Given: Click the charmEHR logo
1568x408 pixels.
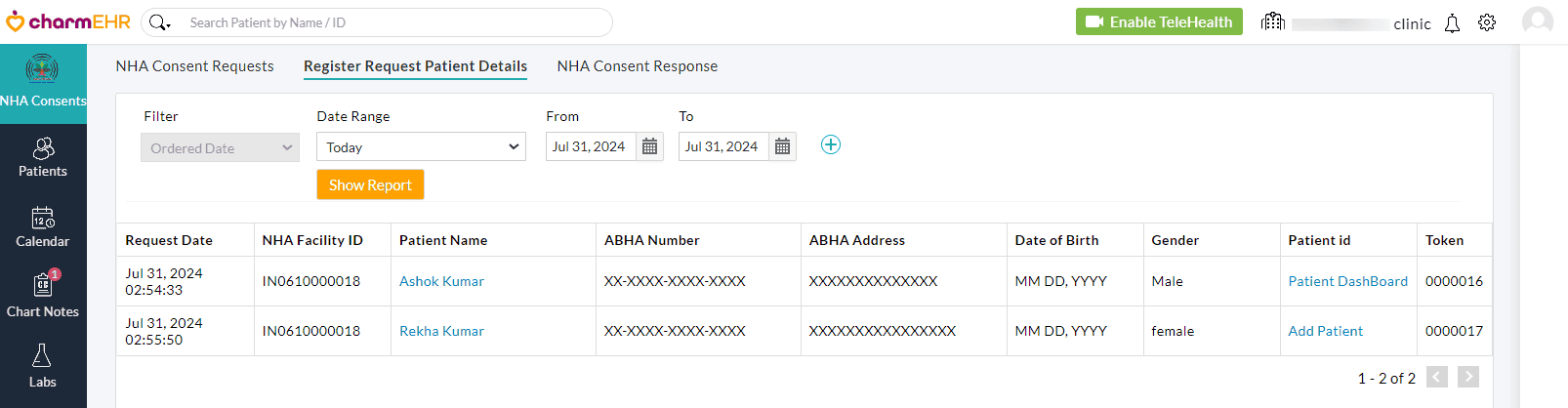Looking at the screenshot, I should [68, 21].
